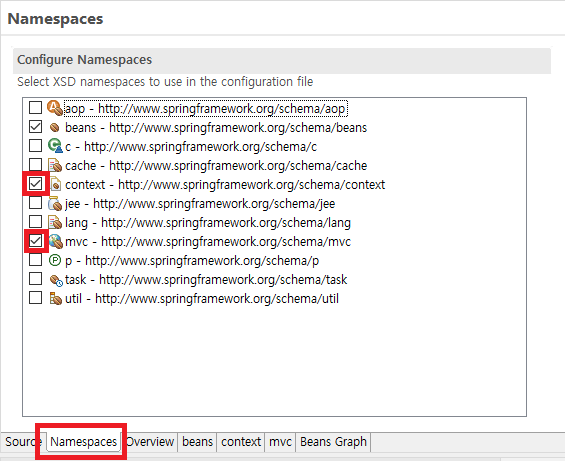
Task: Tick the util namespace checkbox
Action: tap(35, 298)
